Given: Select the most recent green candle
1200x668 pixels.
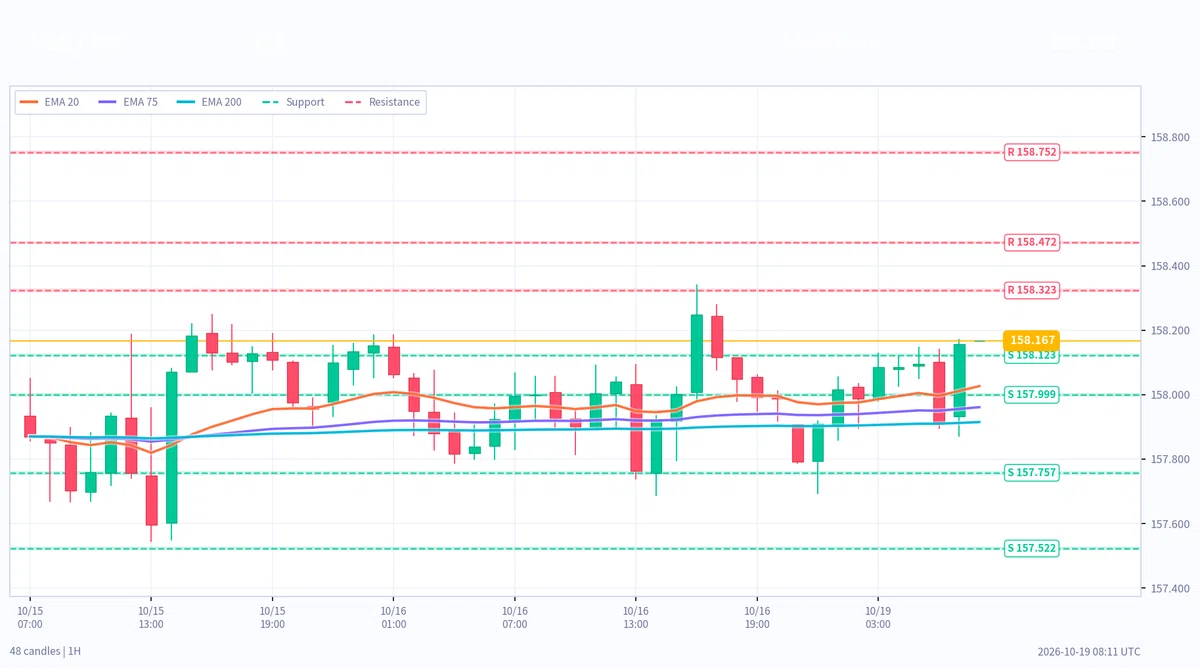Looking at the screenshot, I should (x=959, y=380).
